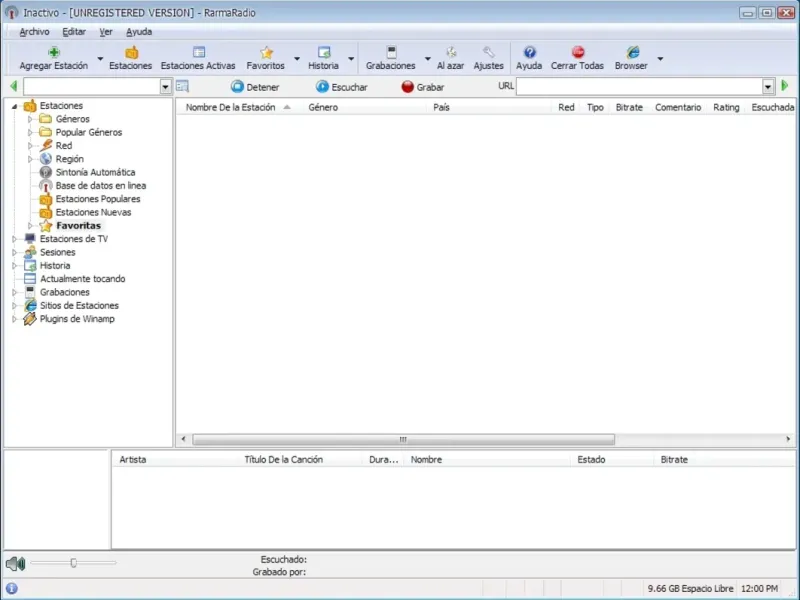The height and width of the screenshot is (600, 800).
Task: Click the Título De la Canción header
Action: click(284, 460)
